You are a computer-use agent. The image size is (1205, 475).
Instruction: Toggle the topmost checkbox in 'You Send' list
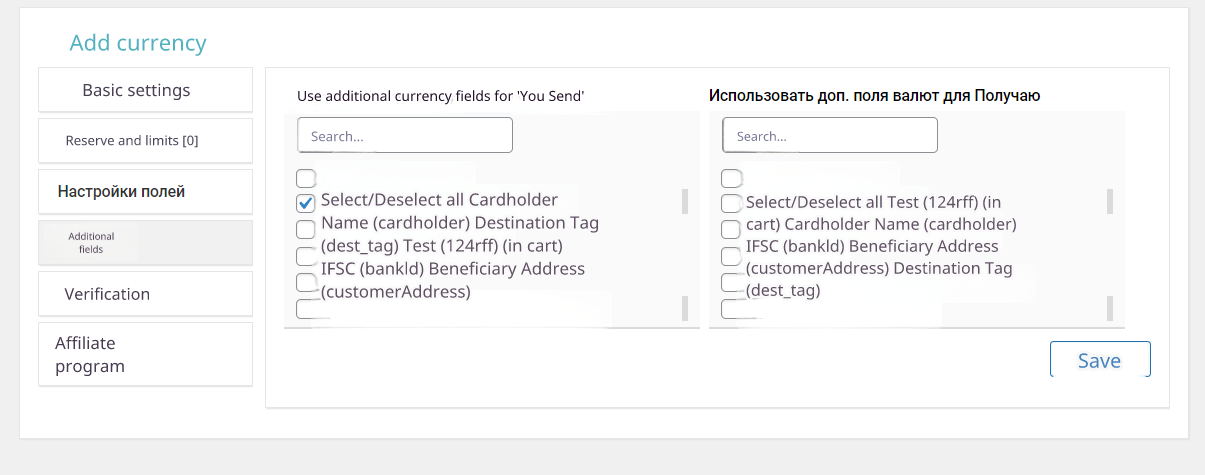[x=306, y=179]
